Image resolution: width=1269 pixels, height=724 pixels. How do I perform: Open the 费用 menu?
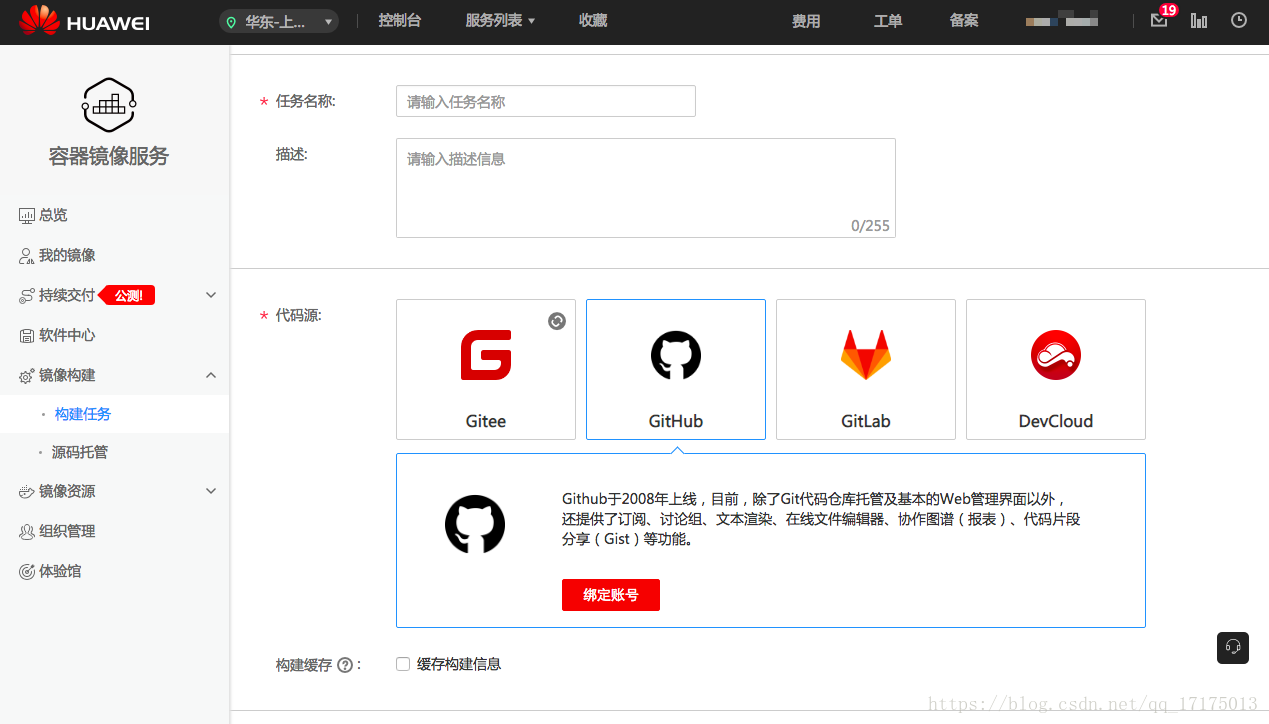pyautogui.click(x=806, y=21)
